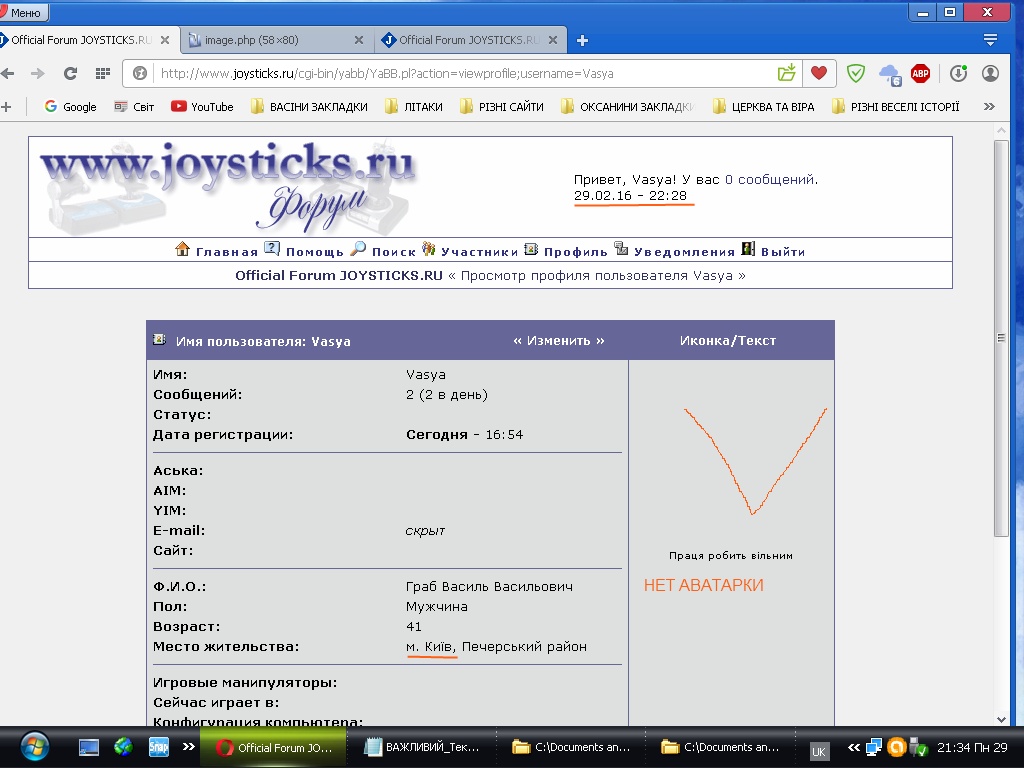
Task: Expand hidden system tray icons
Action: point(854,748)
